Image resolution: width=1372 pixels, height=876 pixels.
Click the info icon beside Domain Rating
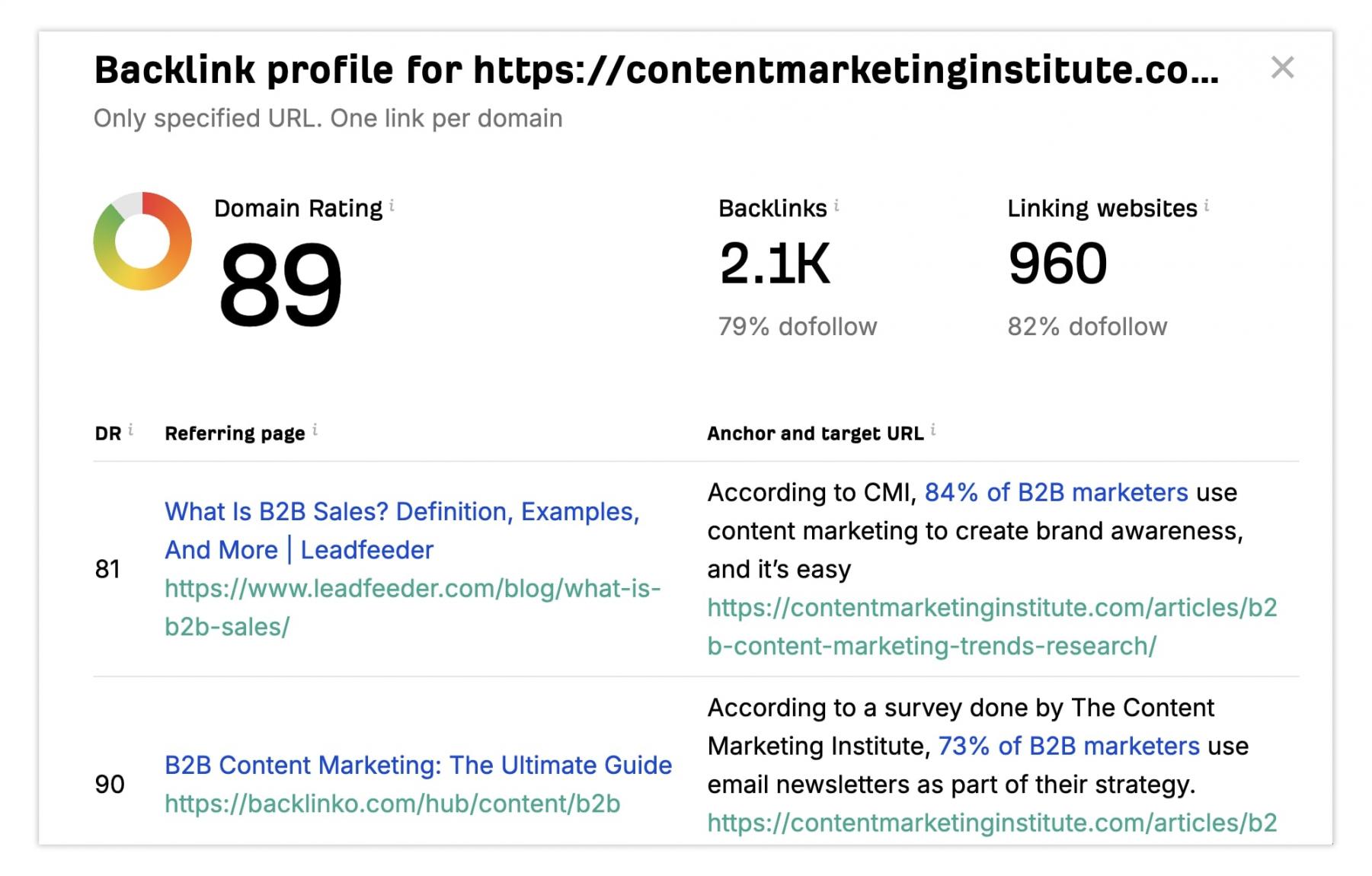[x=392, y=205]
